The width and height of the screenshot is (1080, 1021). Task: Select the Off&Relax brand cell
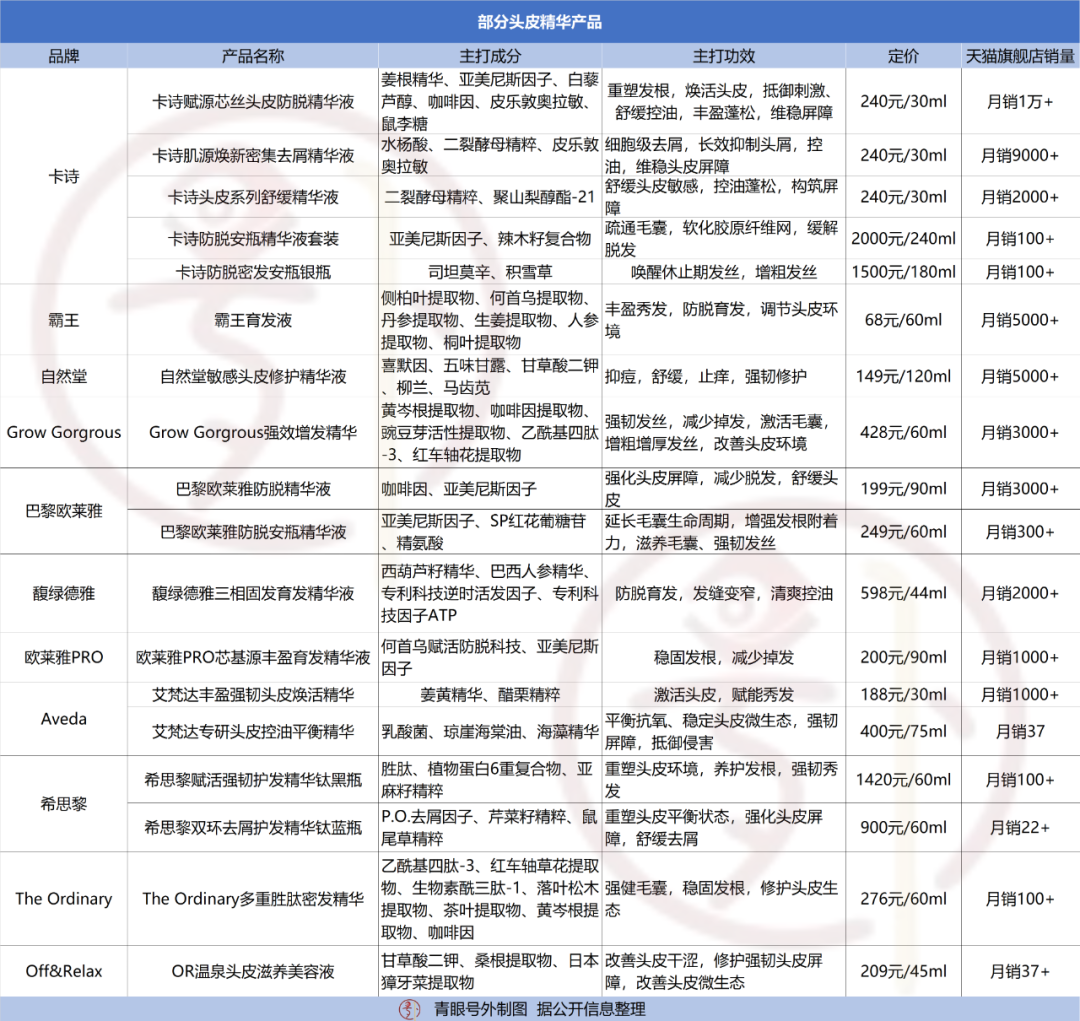[64, 970]
